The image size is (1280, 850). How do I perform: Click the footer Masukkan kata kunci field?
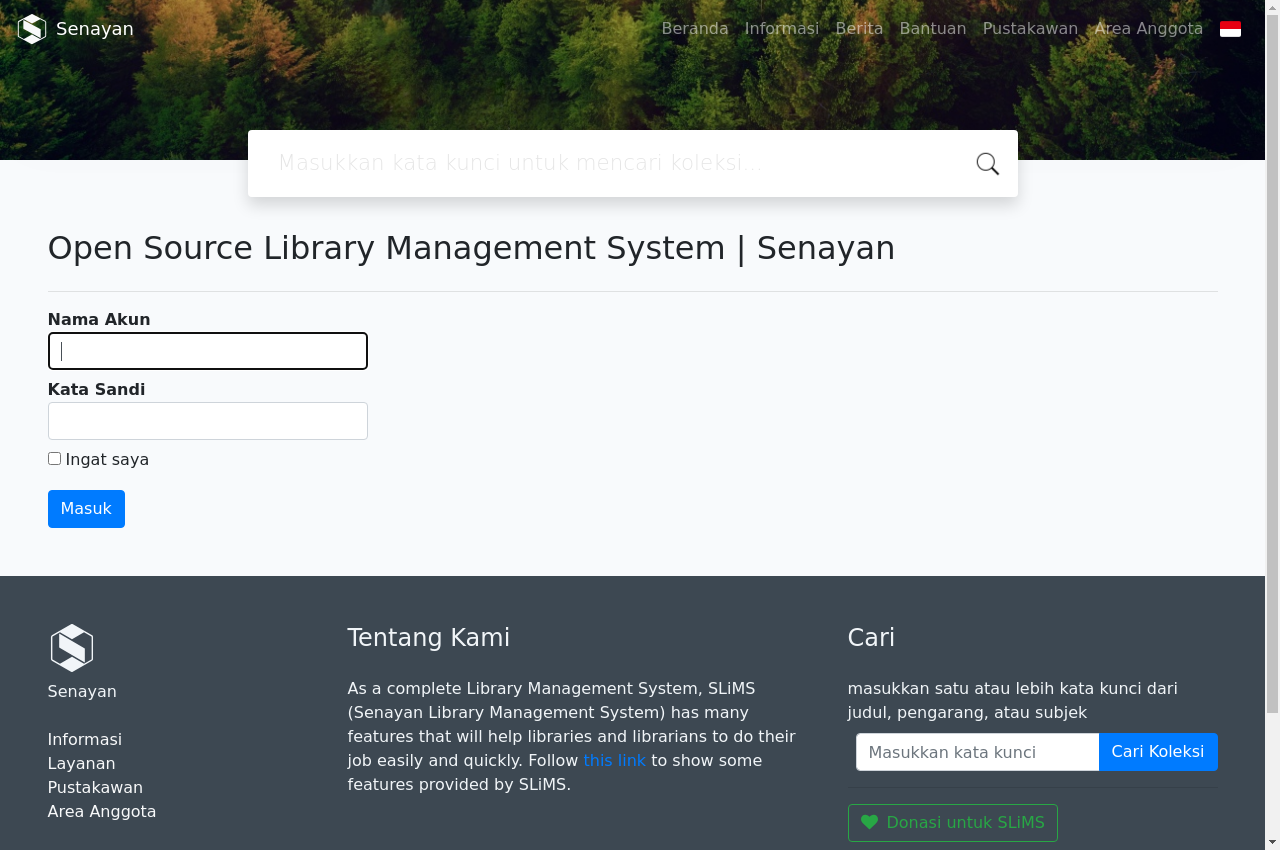pyautogui.click(x=977, y=752)
